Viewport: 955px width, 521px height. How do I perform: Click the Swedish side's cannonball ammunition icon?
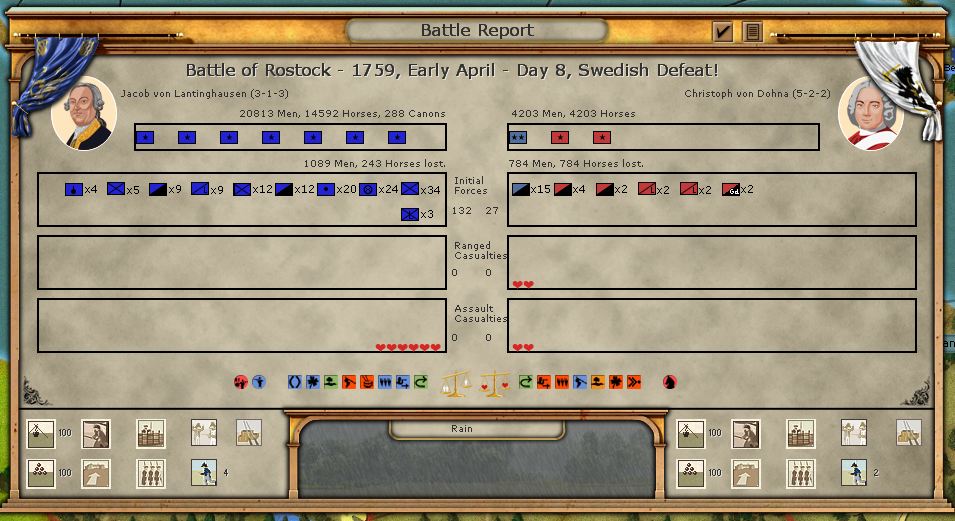point(40,472)
